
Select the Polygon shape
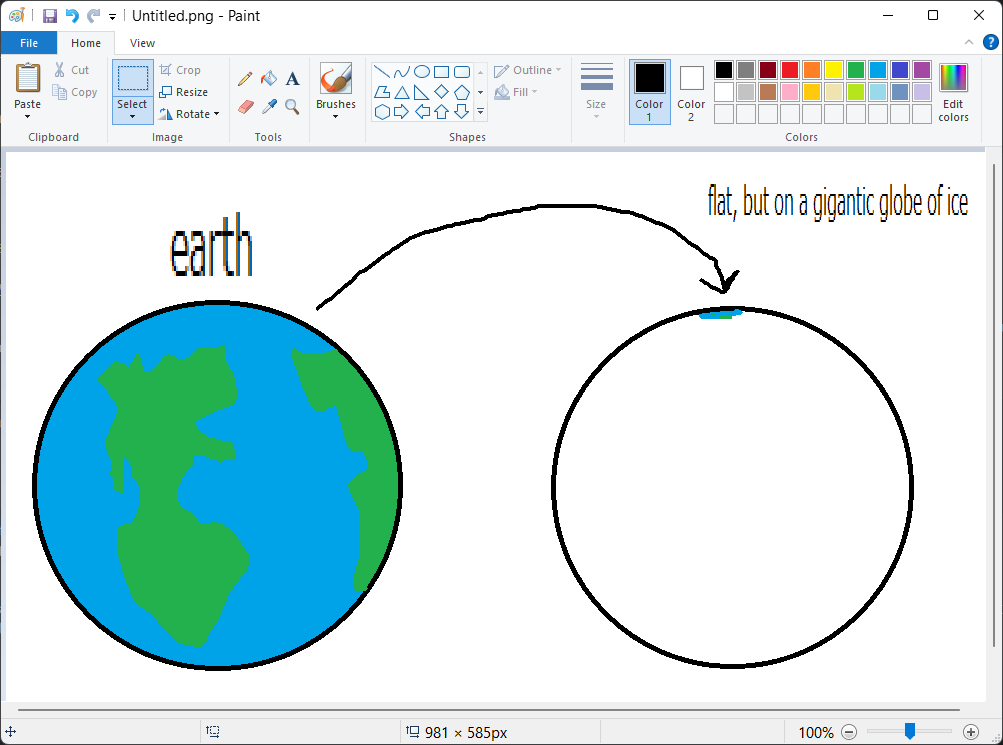pyautogui.click(x=381, y=92)
